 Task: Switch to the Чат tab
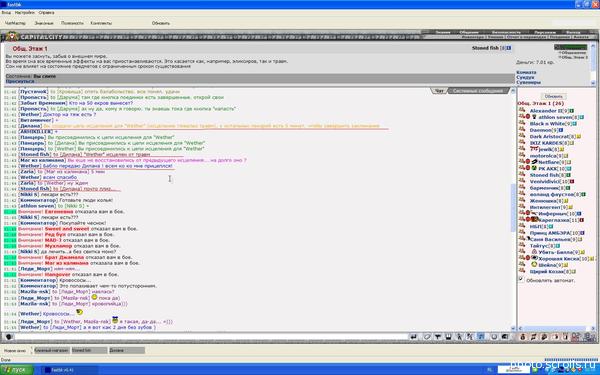click(x=439, y=91)
